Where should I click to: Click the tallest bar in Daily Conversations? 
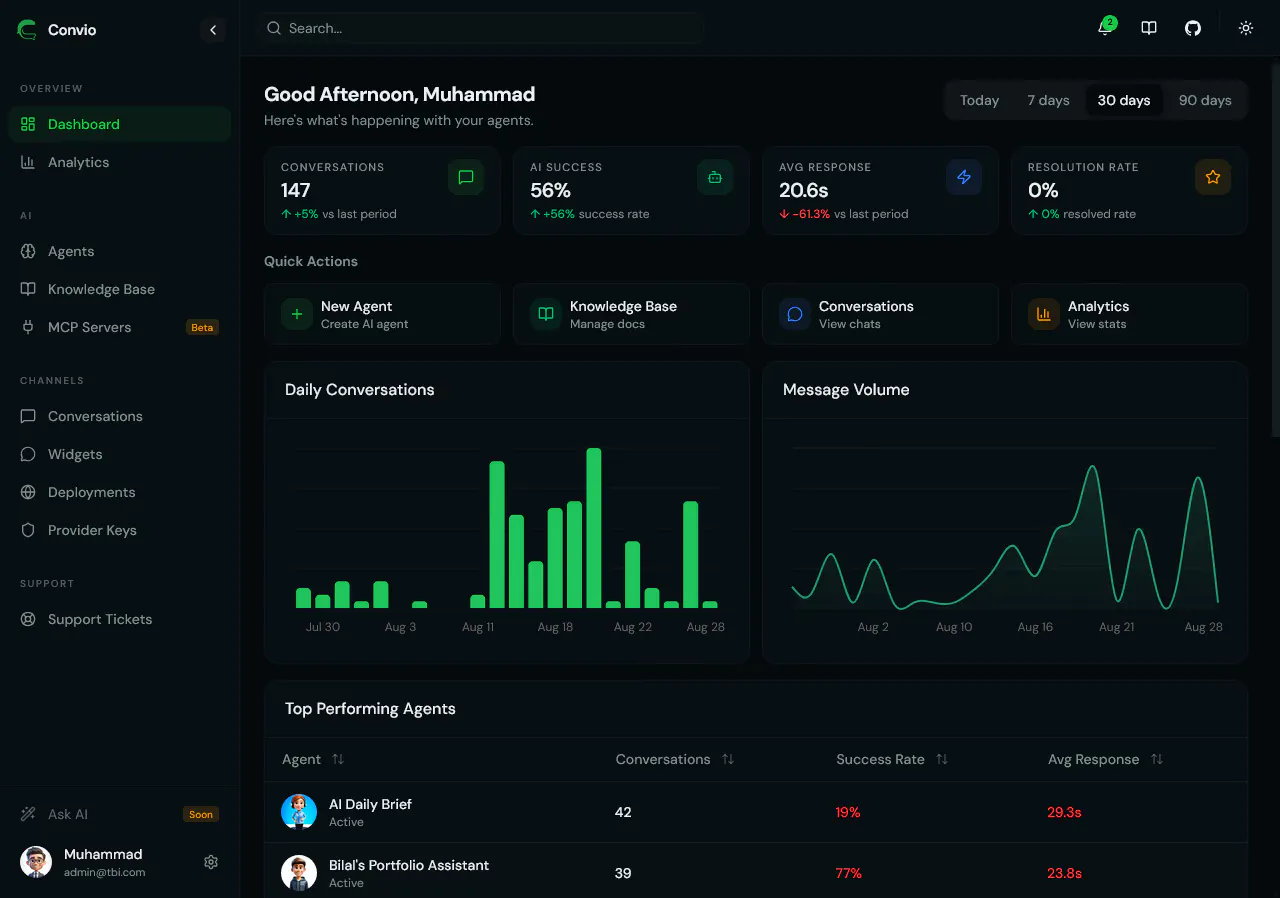[594, 528]
